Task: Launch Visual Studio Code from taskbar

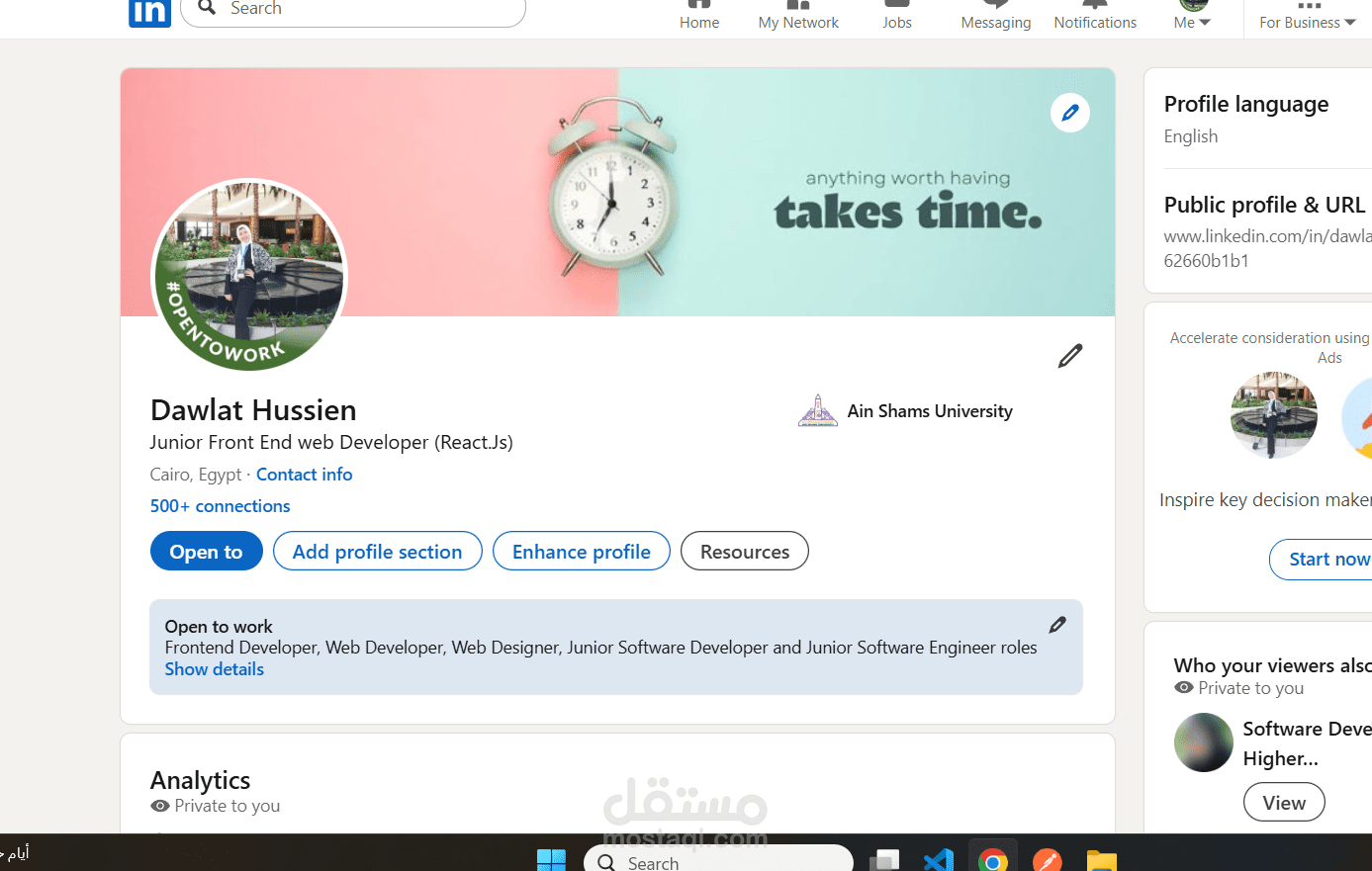Action: (939, 861)
